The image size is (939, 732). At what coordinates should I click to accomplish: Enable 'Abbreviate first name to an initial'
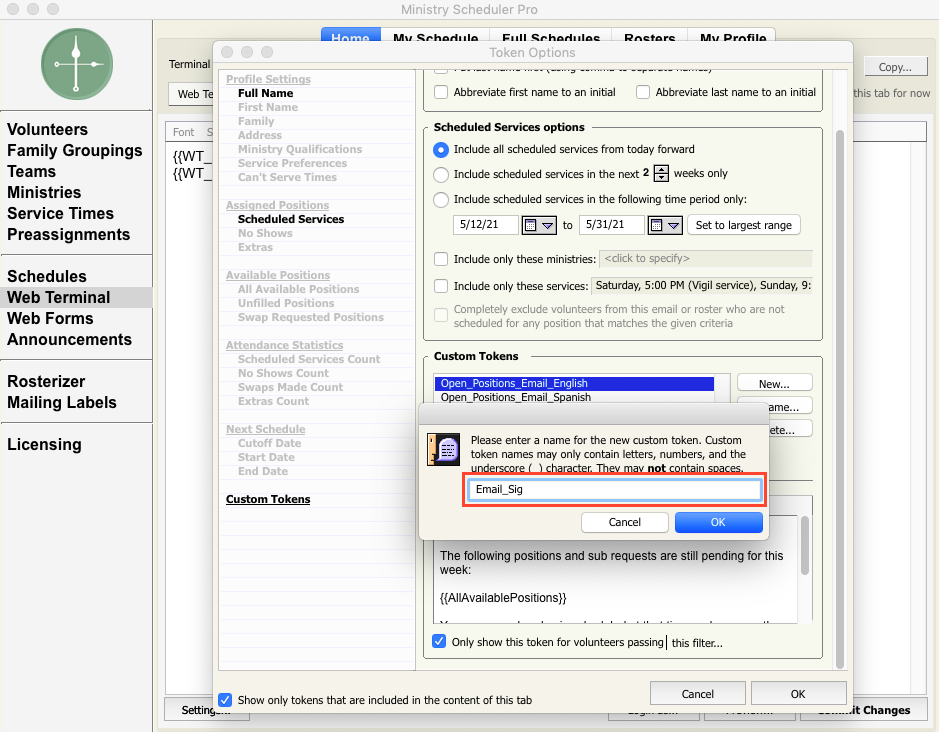(x=441, y=92)
